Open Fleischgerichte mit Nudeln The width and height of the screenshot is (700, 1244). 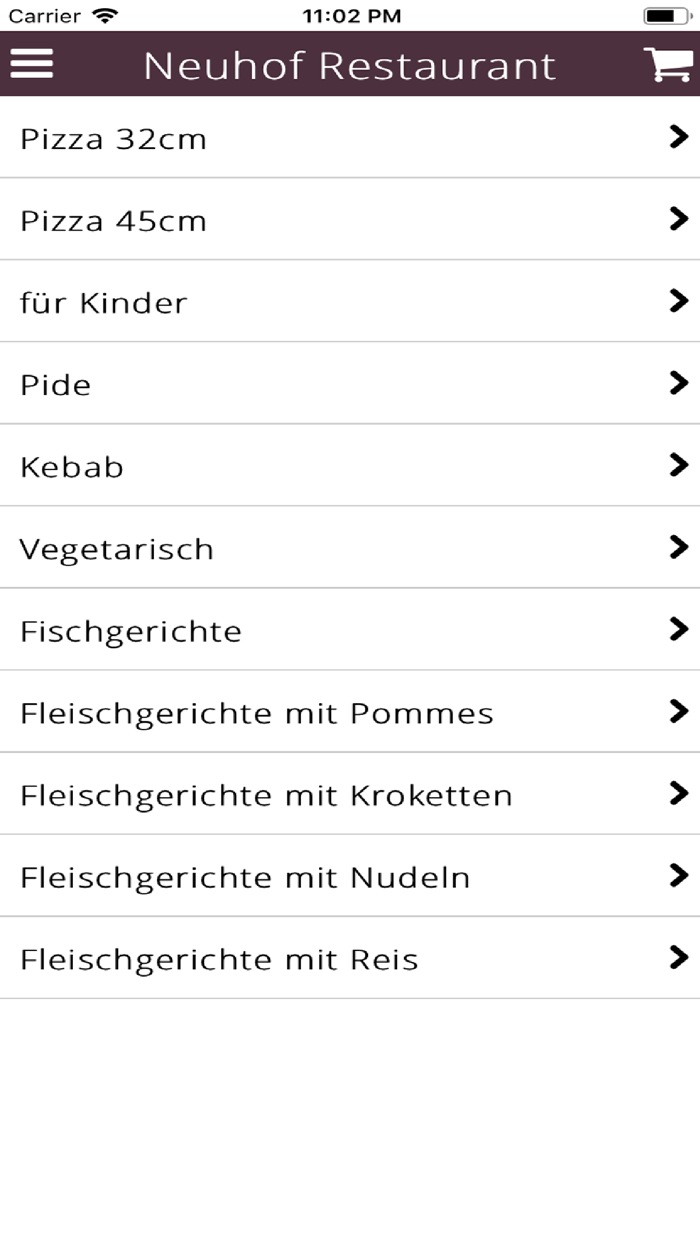[350, 876]
